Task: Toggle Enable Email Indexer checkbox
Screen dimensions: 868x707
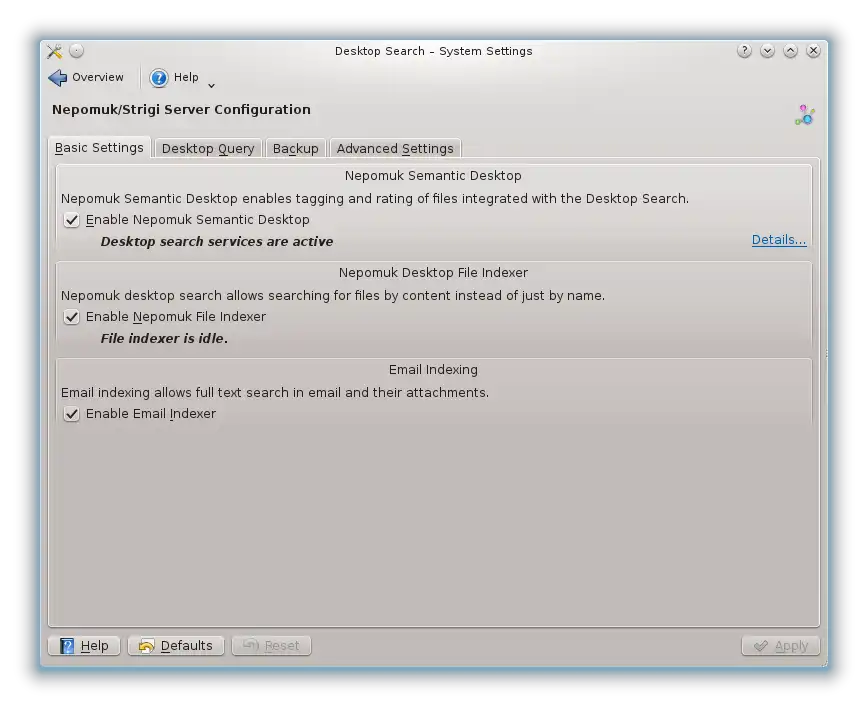Action: (71, 414)
